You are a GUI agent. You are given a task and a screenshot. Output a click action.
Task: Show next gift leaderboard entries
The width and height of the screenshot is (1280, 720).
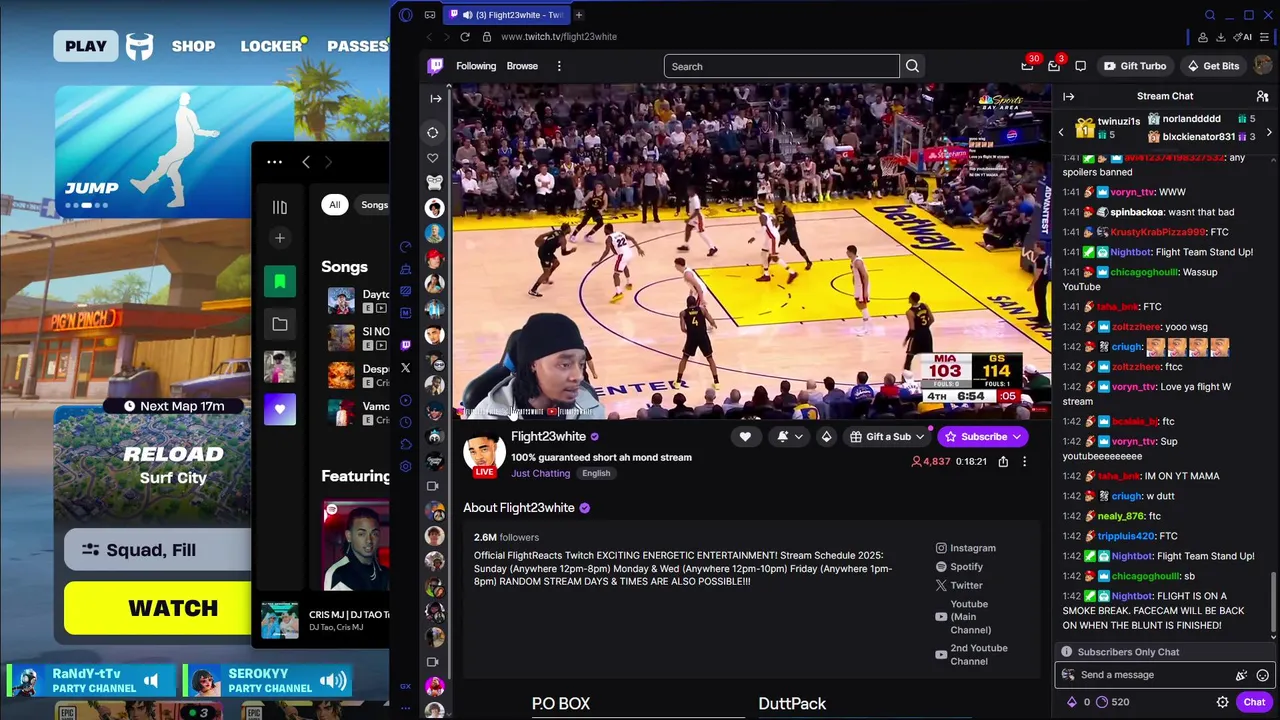coord(1269,132)
